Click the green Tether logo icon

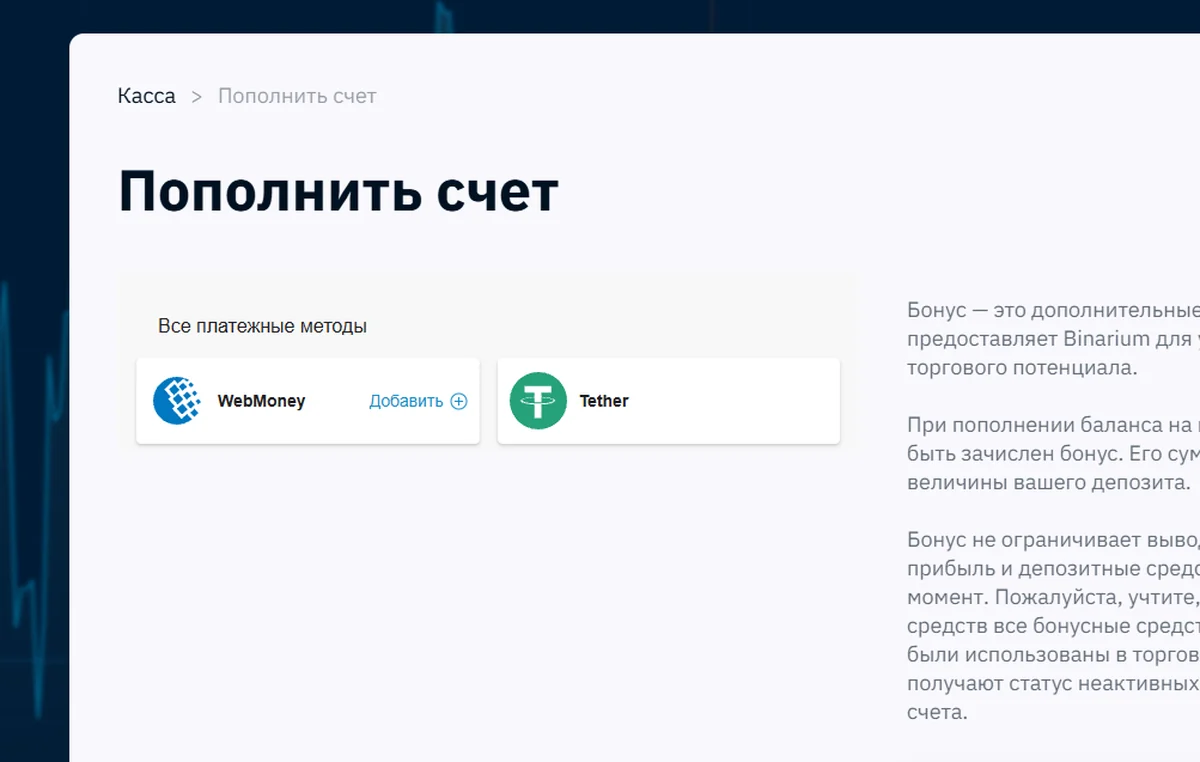(538, 401)
